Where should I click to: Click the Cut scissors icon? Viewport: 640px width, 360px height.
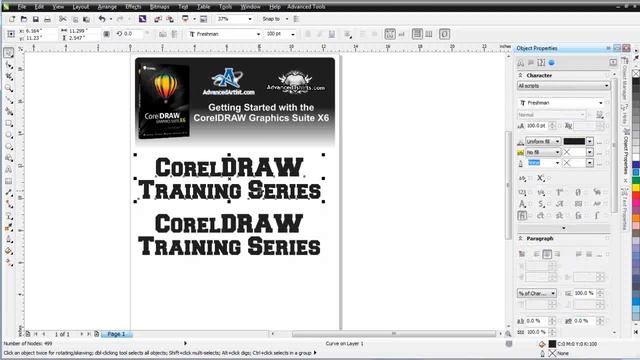tap(62, 19)
